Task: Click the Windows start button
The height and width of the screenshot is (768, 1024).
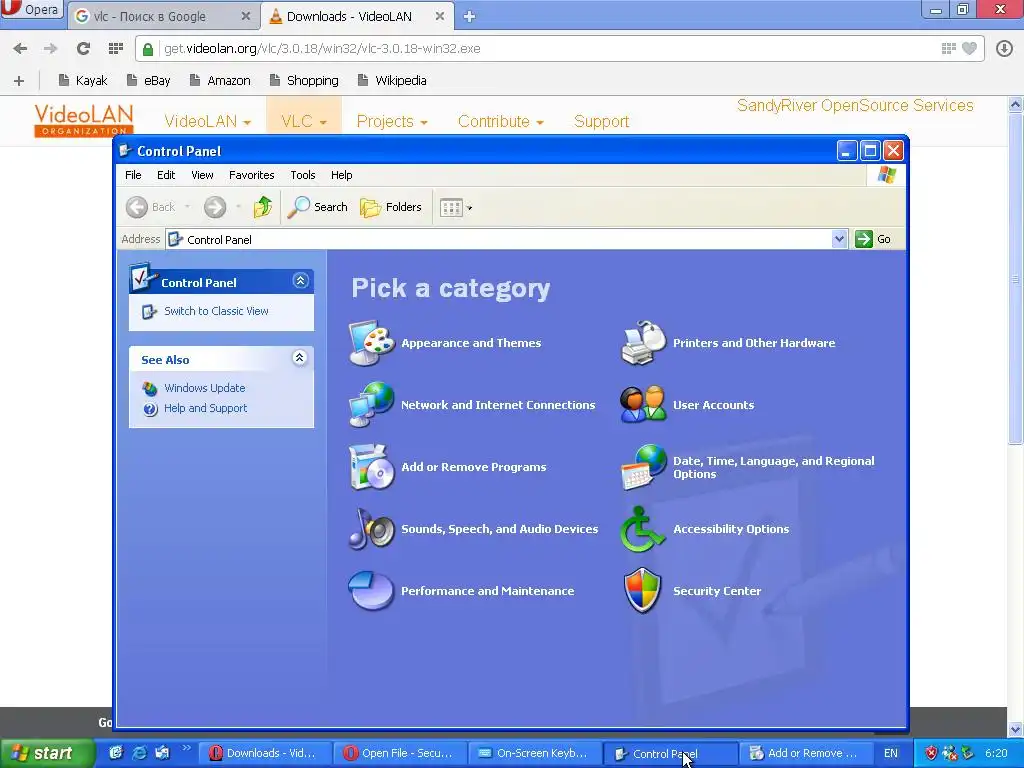Action: (46, 753)
